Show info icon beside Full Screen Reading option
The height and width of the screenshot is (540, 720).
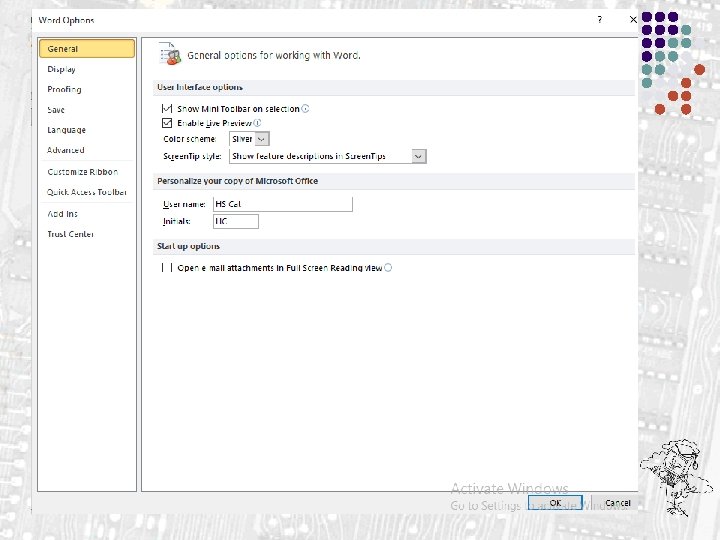[388, 268]
